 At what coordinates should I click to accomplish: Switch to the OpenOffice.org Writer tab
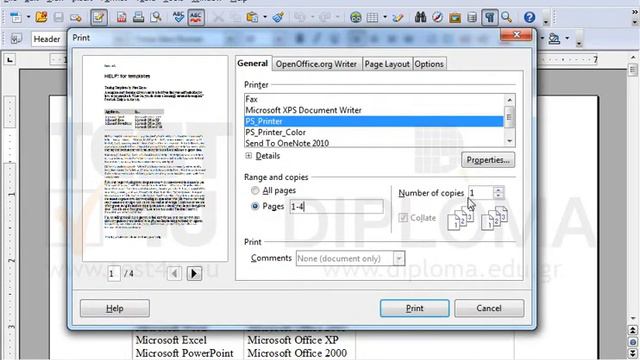click(316, 64)
